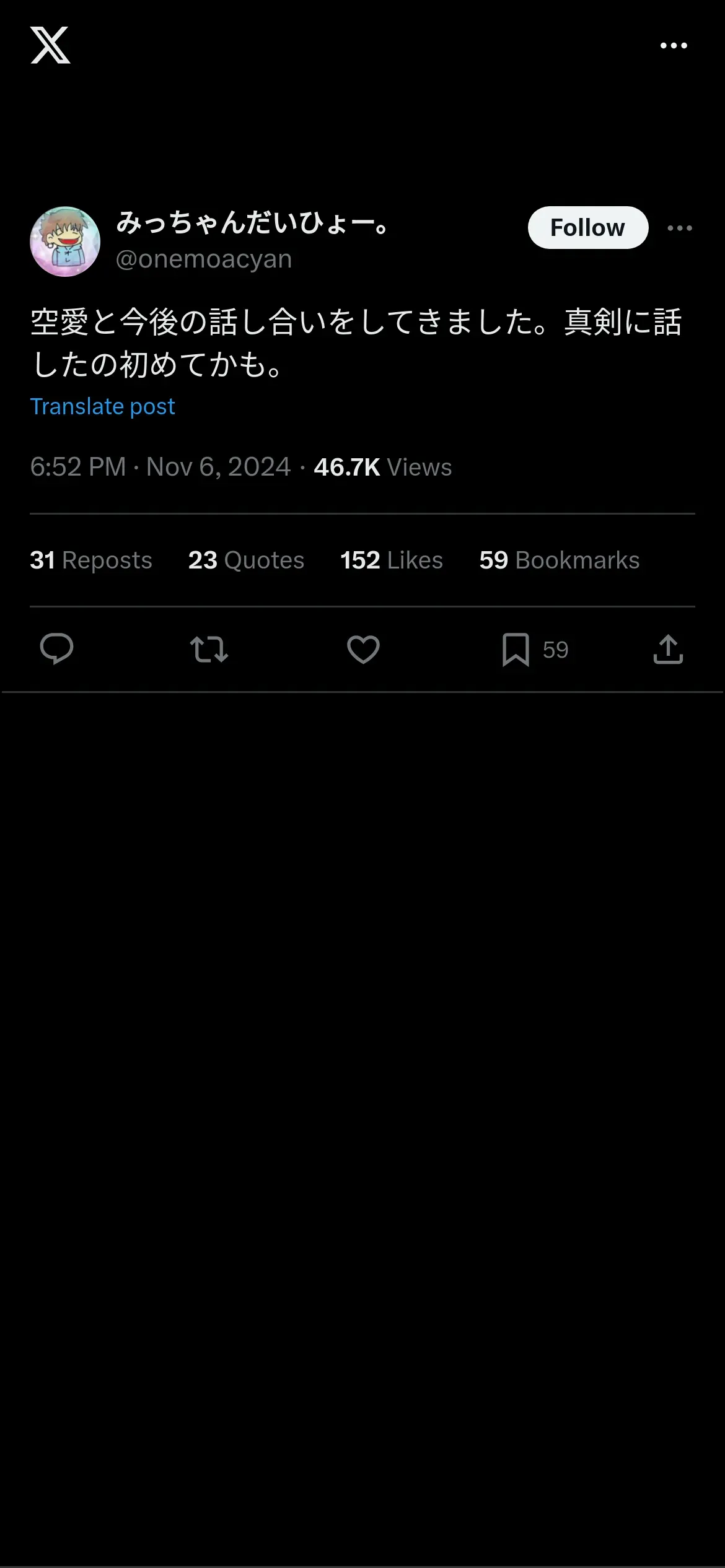Like the post with the heart icon
The height and width of the screenshot is (1568, 725).
point(363,650)
